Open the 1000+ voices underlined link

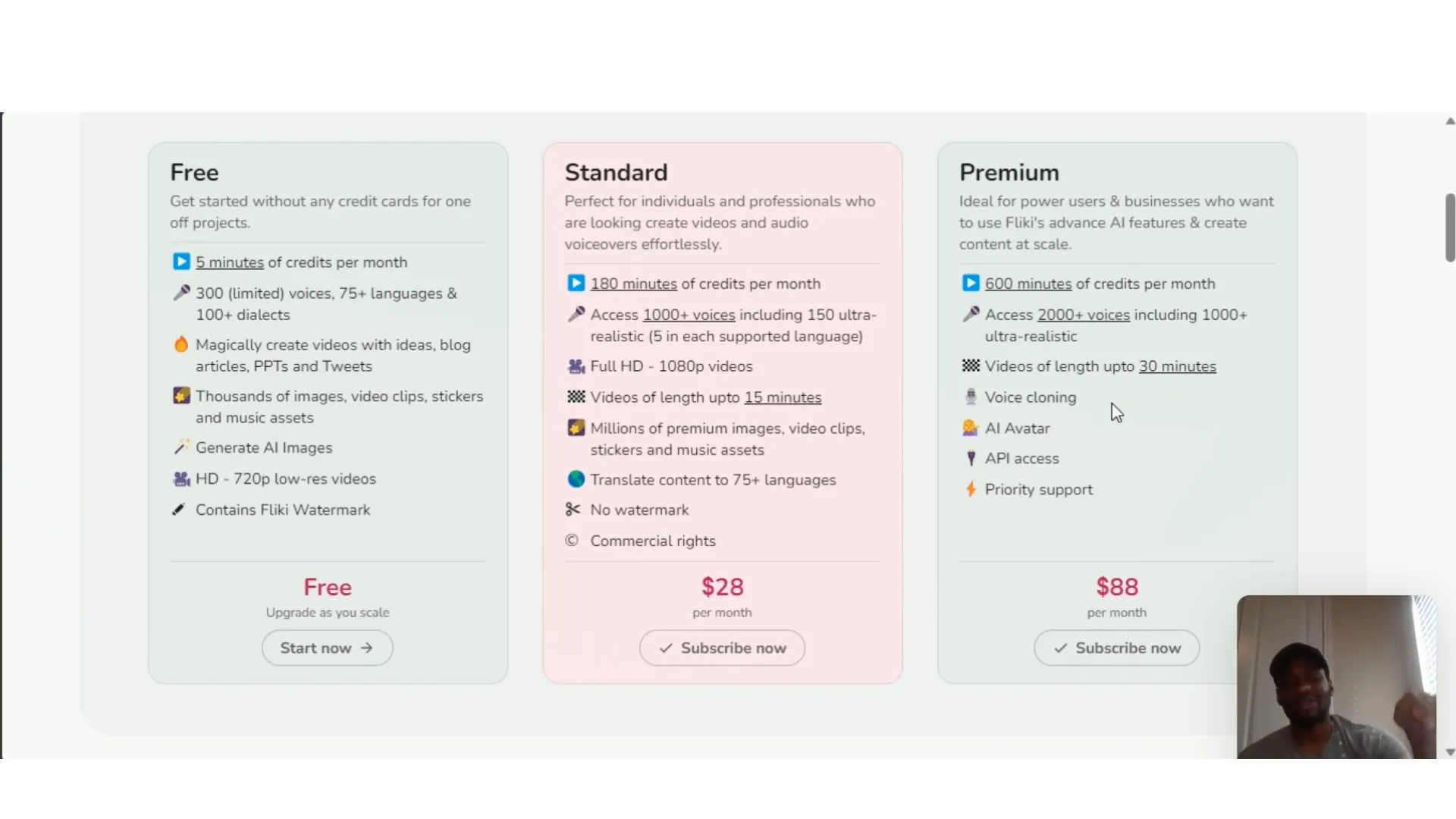(x=689, y=315)
